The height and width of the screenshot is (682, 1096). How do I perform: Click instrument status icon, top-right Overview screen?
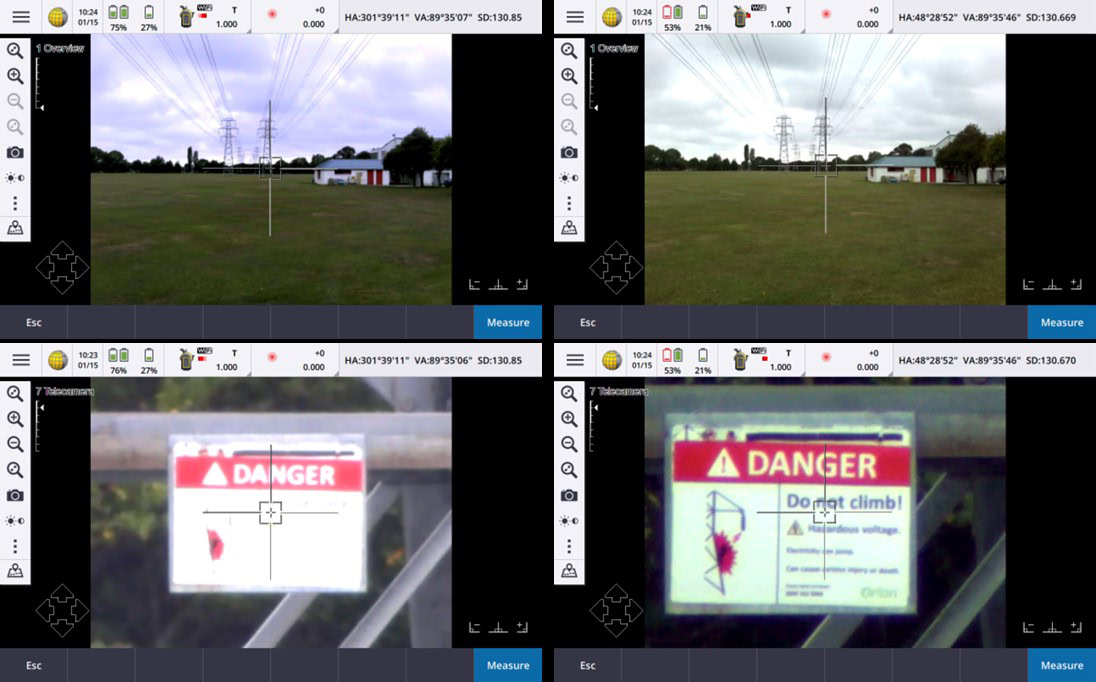(740, 17)
